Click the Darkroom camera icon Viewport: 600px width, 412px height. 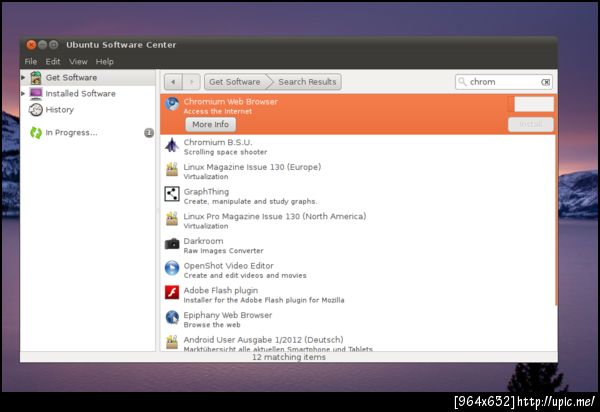coord(172,244)
